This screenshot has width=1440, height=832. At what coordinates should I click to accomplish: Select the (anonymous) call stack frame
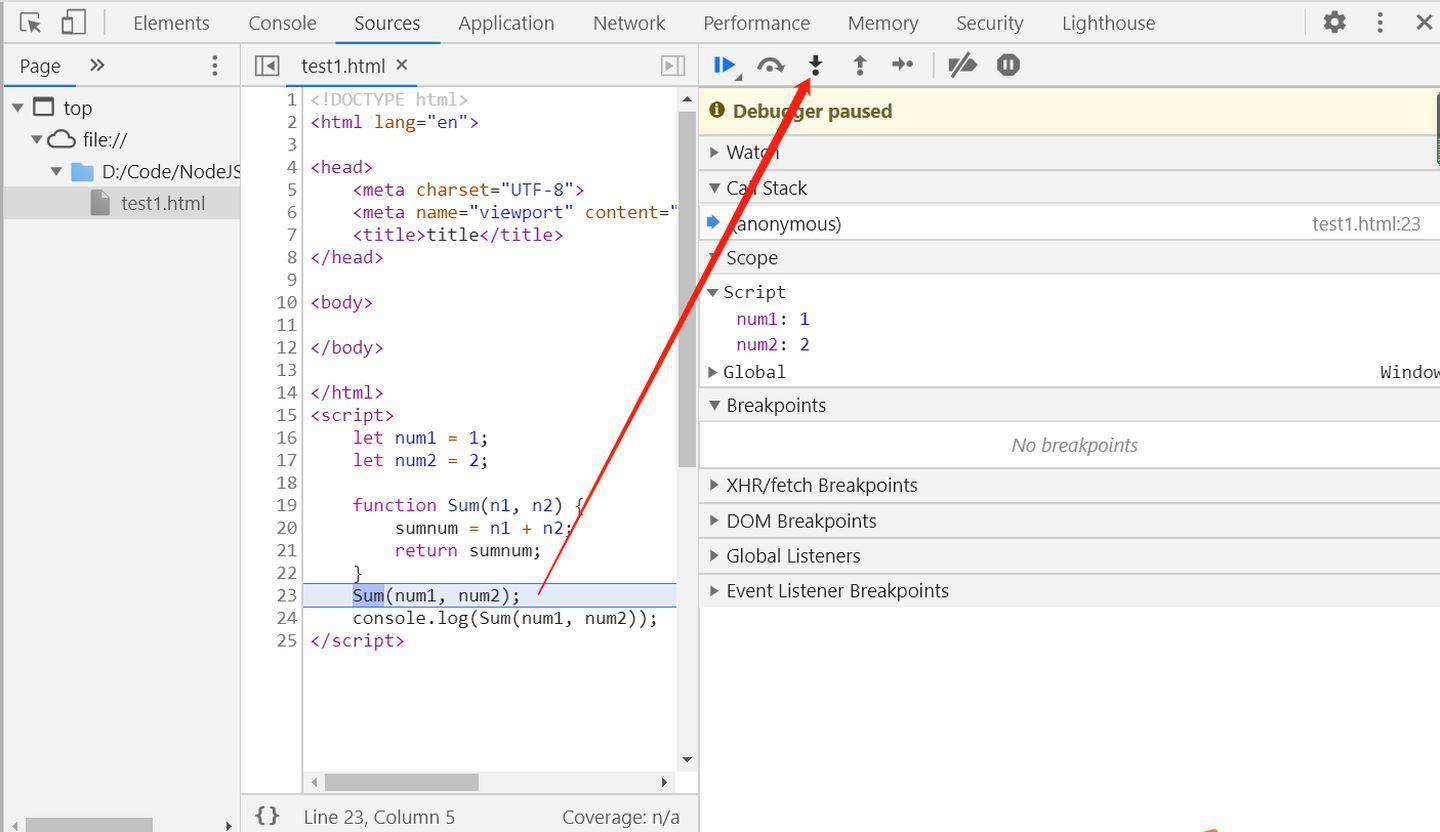[1069, 224]
